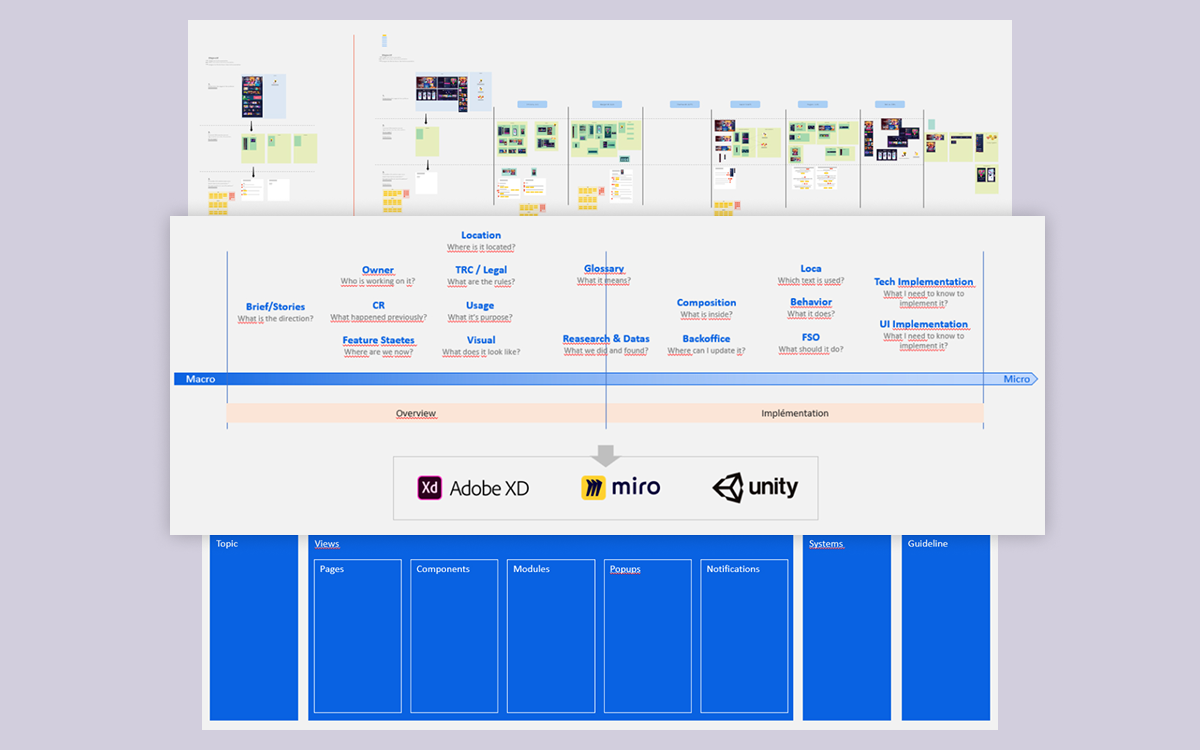Image resolution: width=1200 pixels, height=750 pixels.
Task: Click the Micro label on arrow
Action: tap(1017, 379)
